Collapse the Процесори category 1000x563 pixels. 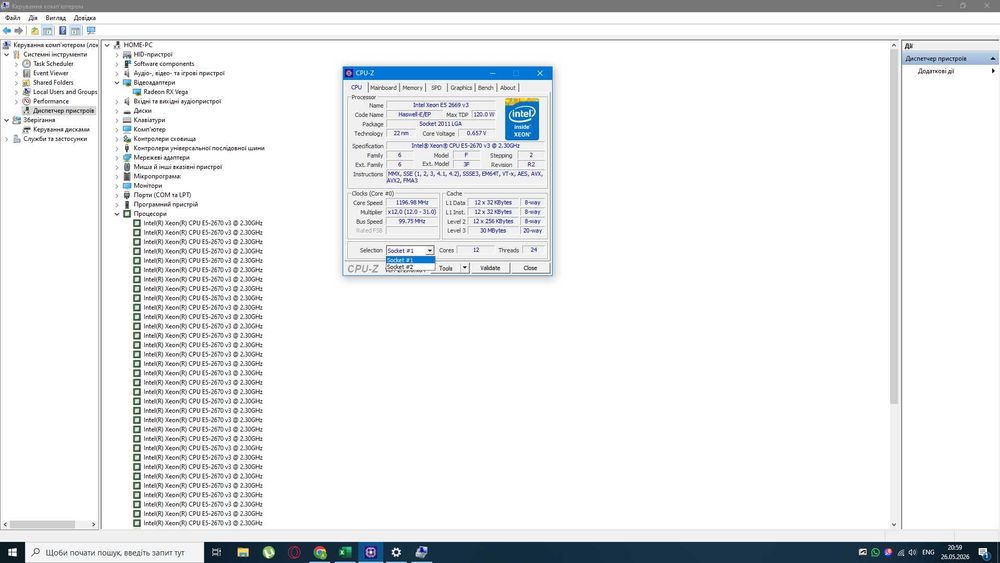pos(117,214)
